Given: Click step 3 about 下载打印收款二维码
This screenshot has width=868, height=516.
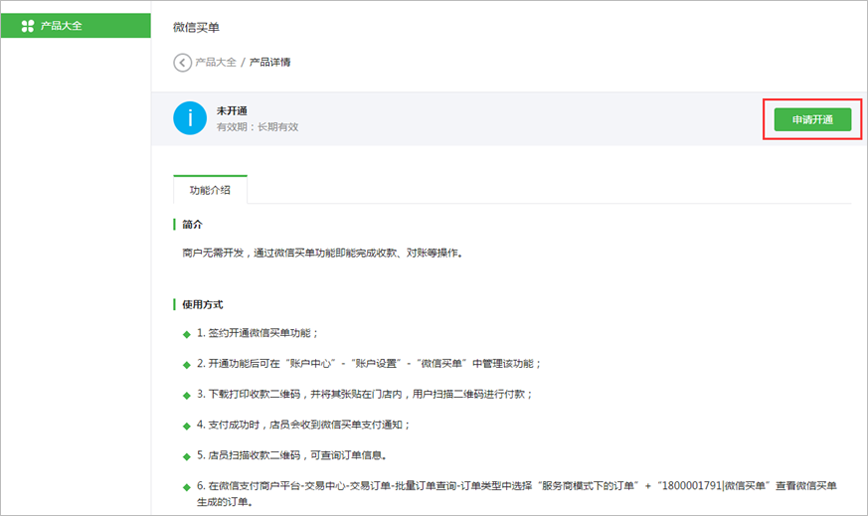Looking at the screenshot, I should (364, 394).
